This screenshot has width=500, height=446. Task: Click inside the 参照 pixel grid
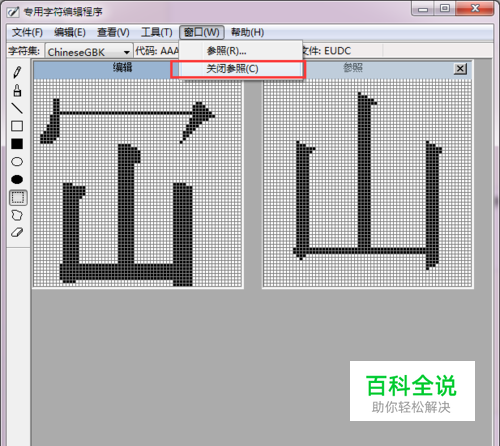368,183
